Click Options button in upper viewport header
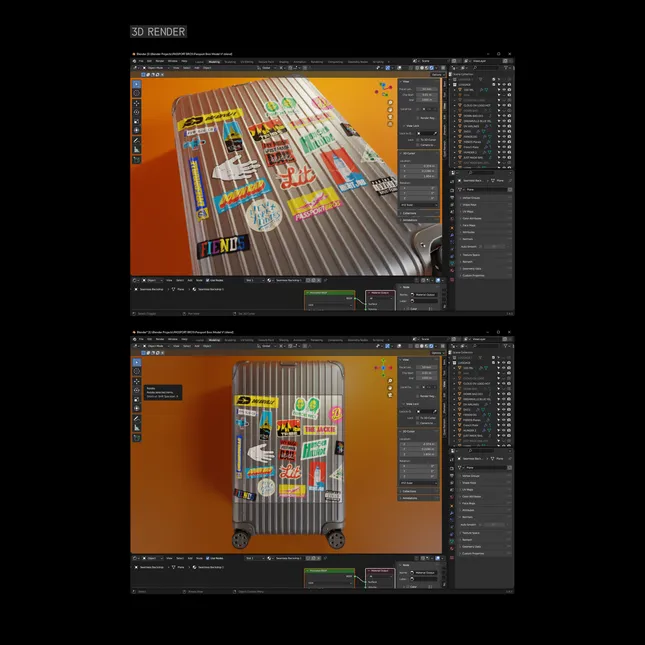 point(437,74)
